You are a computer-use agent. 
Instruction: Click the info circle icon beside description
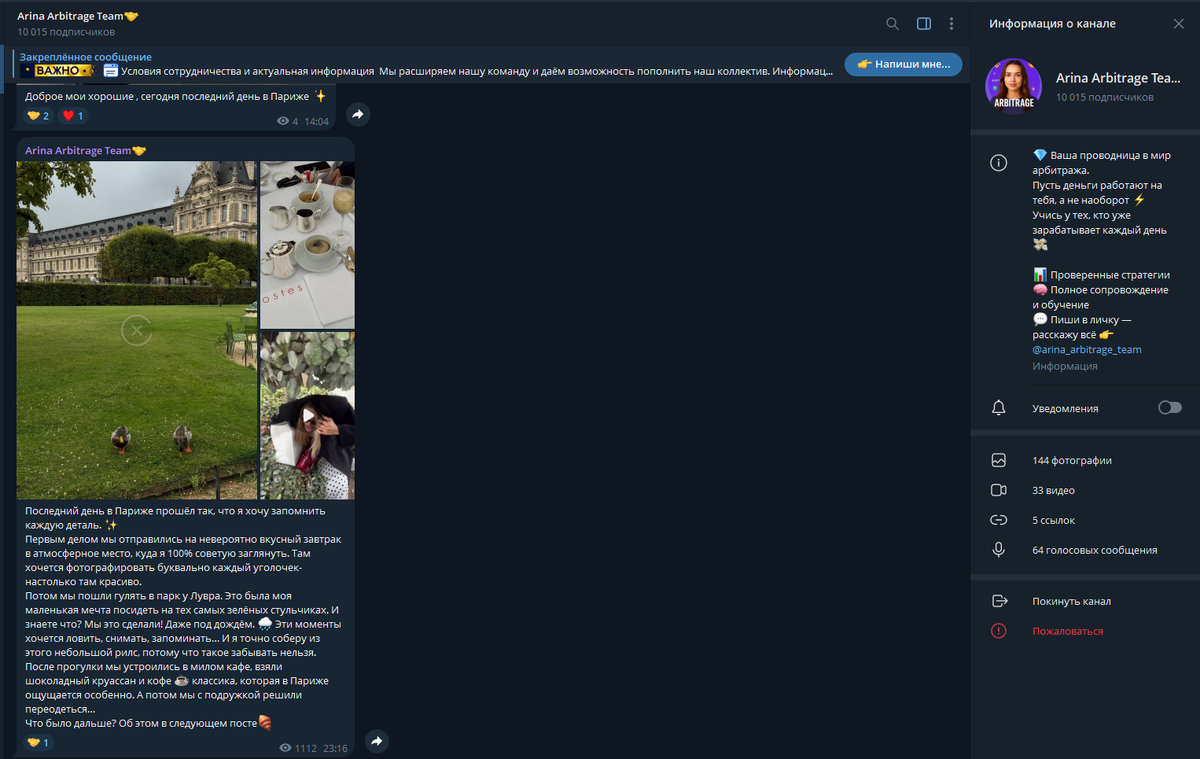click(998, 163)
